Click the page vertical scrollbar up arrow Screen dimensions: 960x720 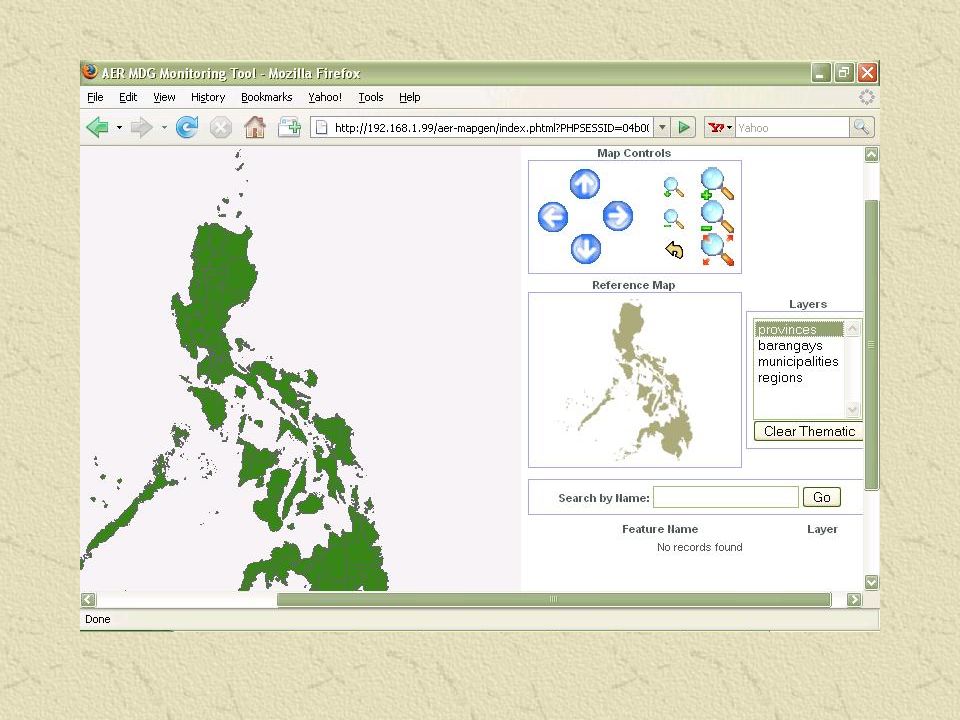click(x=871, y=154)
